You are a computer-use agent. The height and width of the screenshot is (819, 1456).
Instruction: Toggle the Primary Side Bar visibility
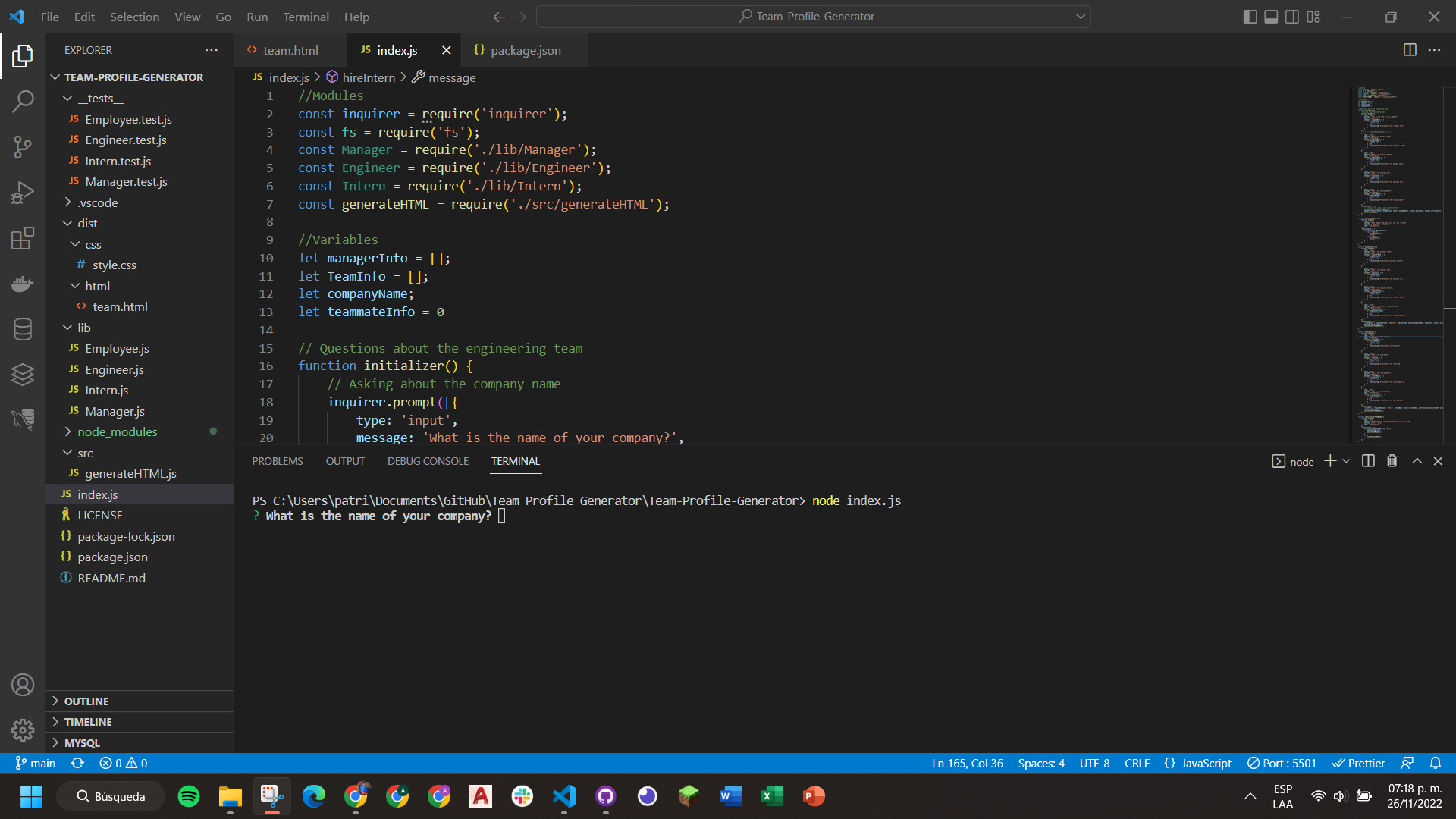(1250, 17)
